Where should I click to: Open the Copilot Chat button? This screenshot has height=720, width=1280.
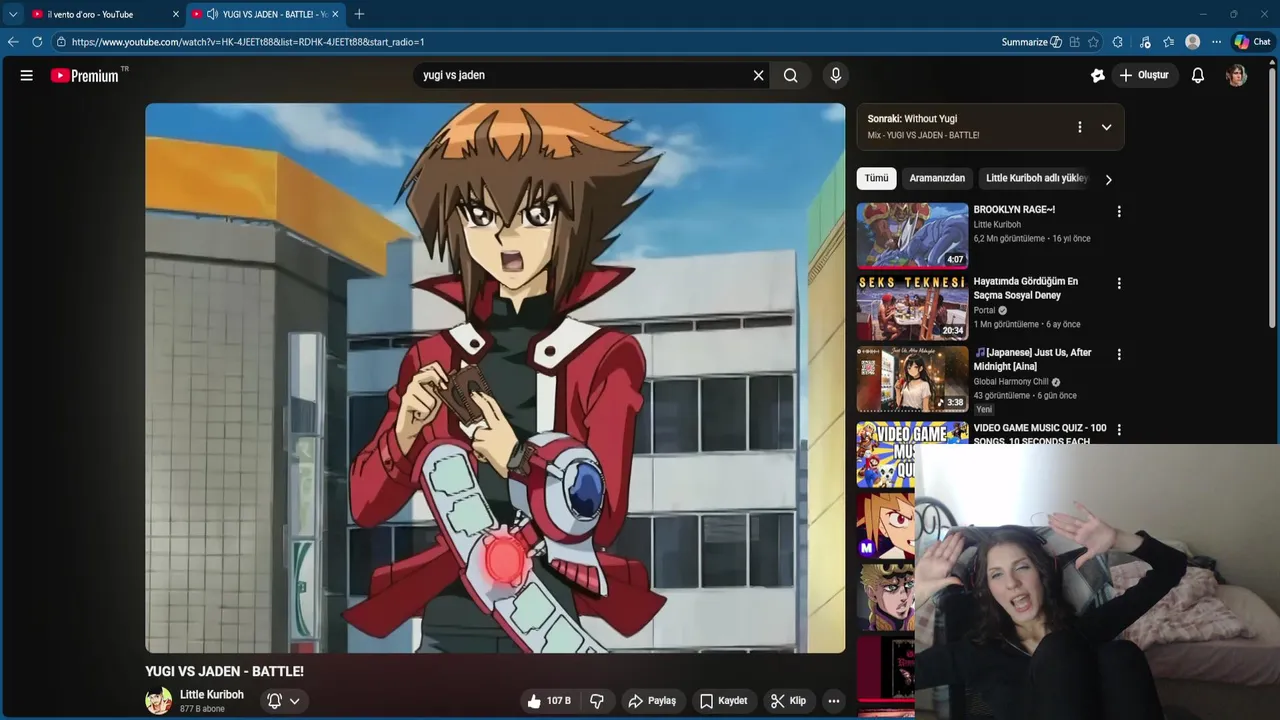pyautogui.click(x=1252, y=42)
